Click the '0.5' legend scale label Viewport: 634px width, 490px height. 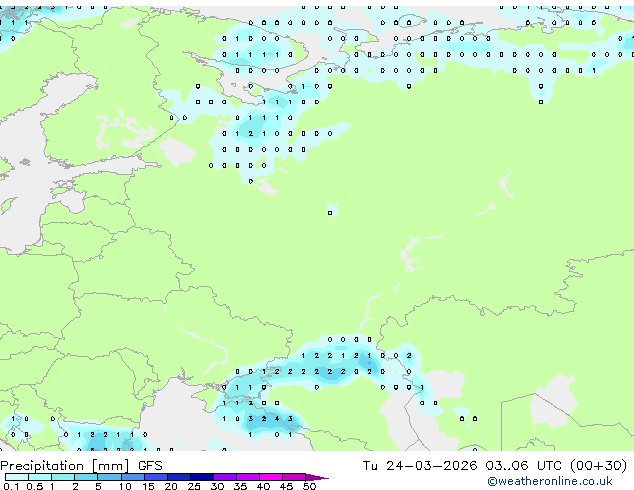point(35,486)
